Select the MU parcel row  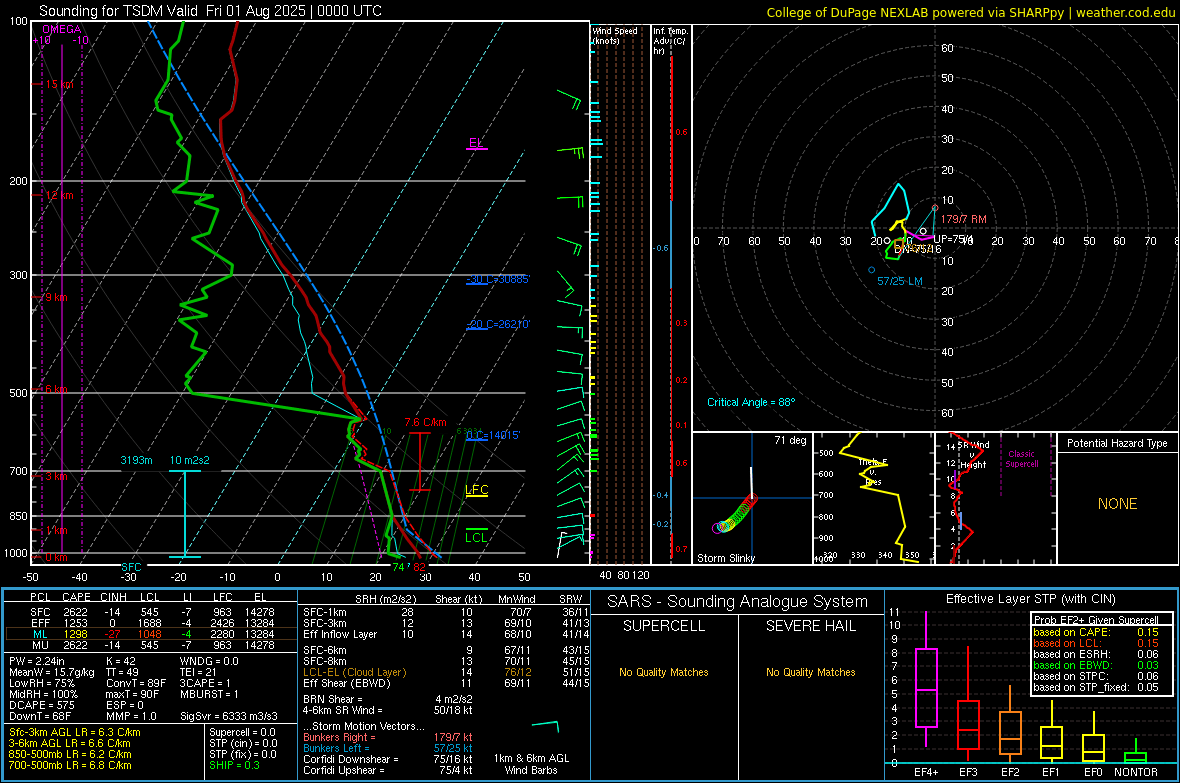[x=151, y=645]
